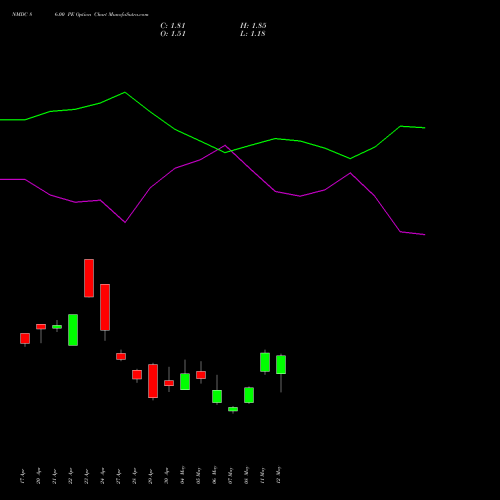Select the 08 May date label
Screen dimensions: 500x500
click(x=247, y=475)
